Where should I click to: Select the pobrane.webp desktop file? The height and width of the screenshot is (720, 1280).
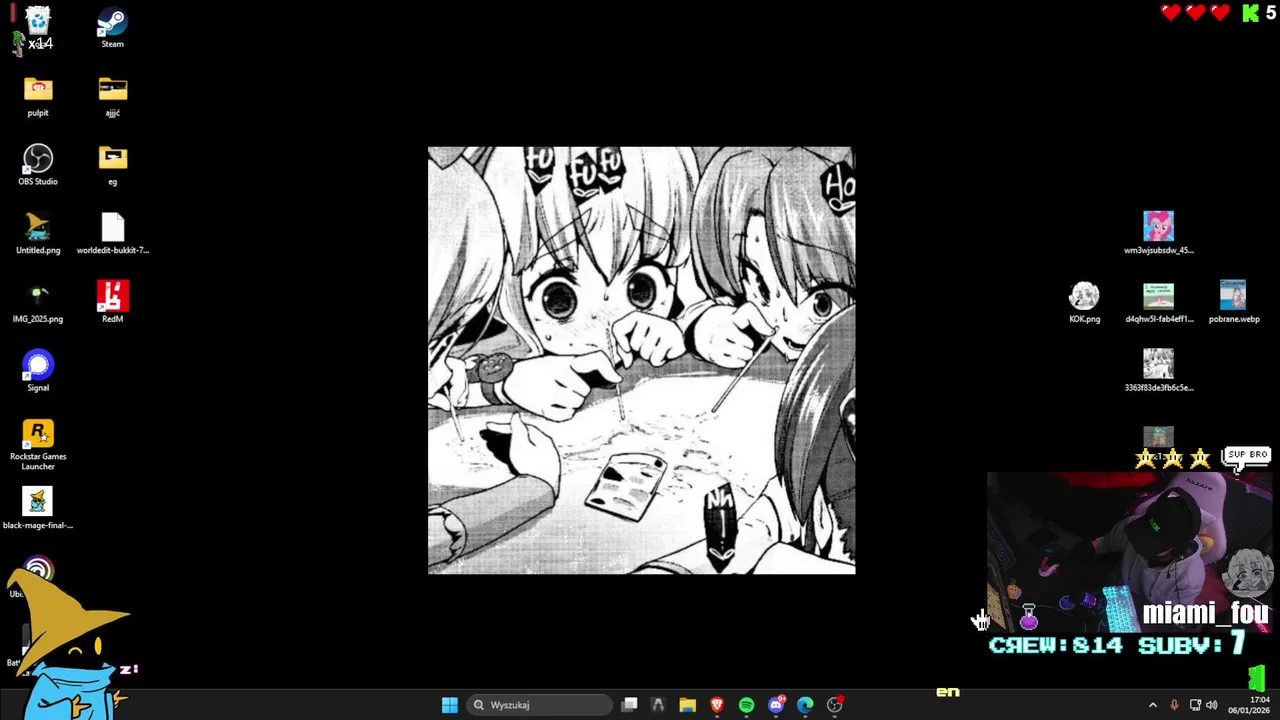[1233, 303]
